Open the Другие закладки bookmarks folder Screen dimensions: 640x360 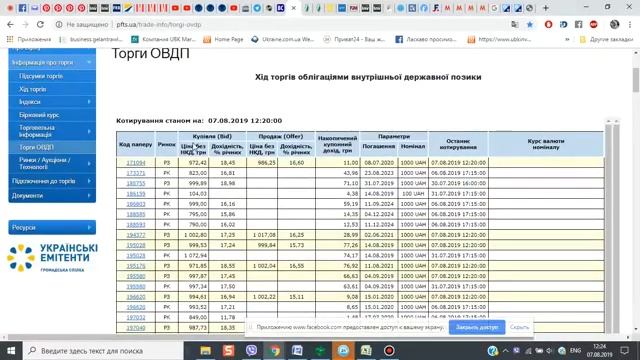(607, 40)
